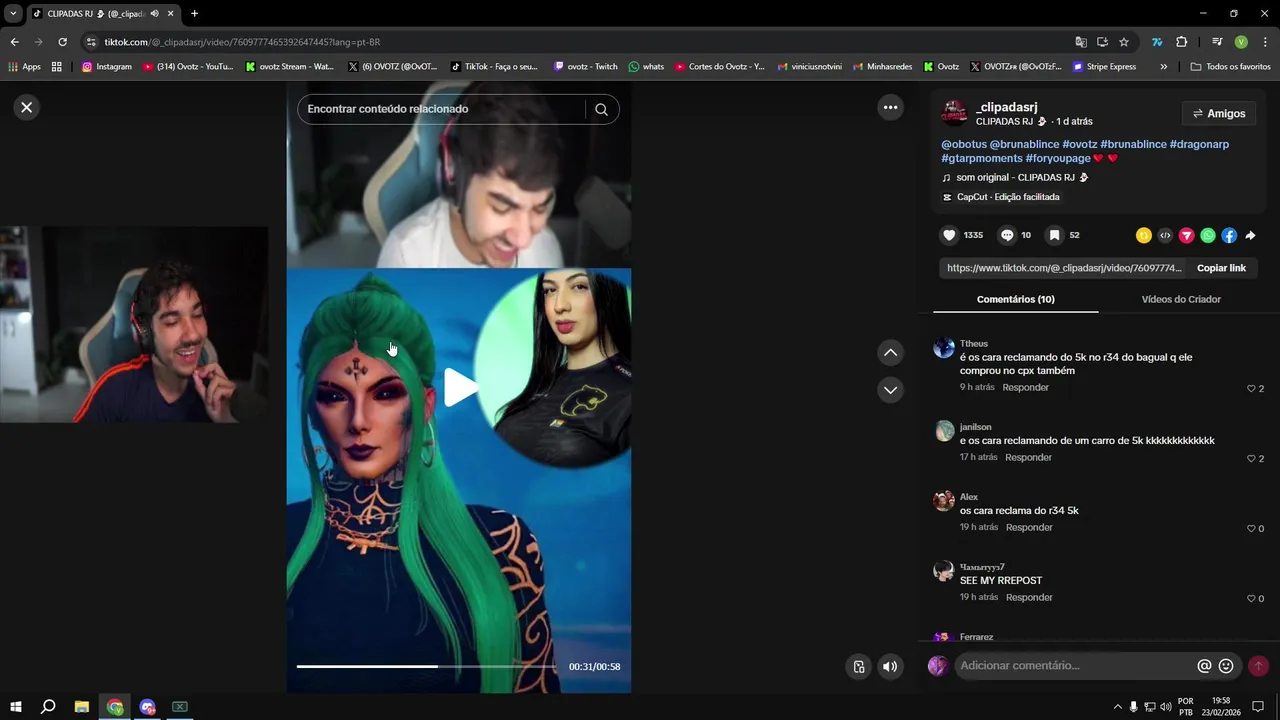The image size is (1280, 720).
Task: Open the #dragonarp hashtag
Action: 1199,144
